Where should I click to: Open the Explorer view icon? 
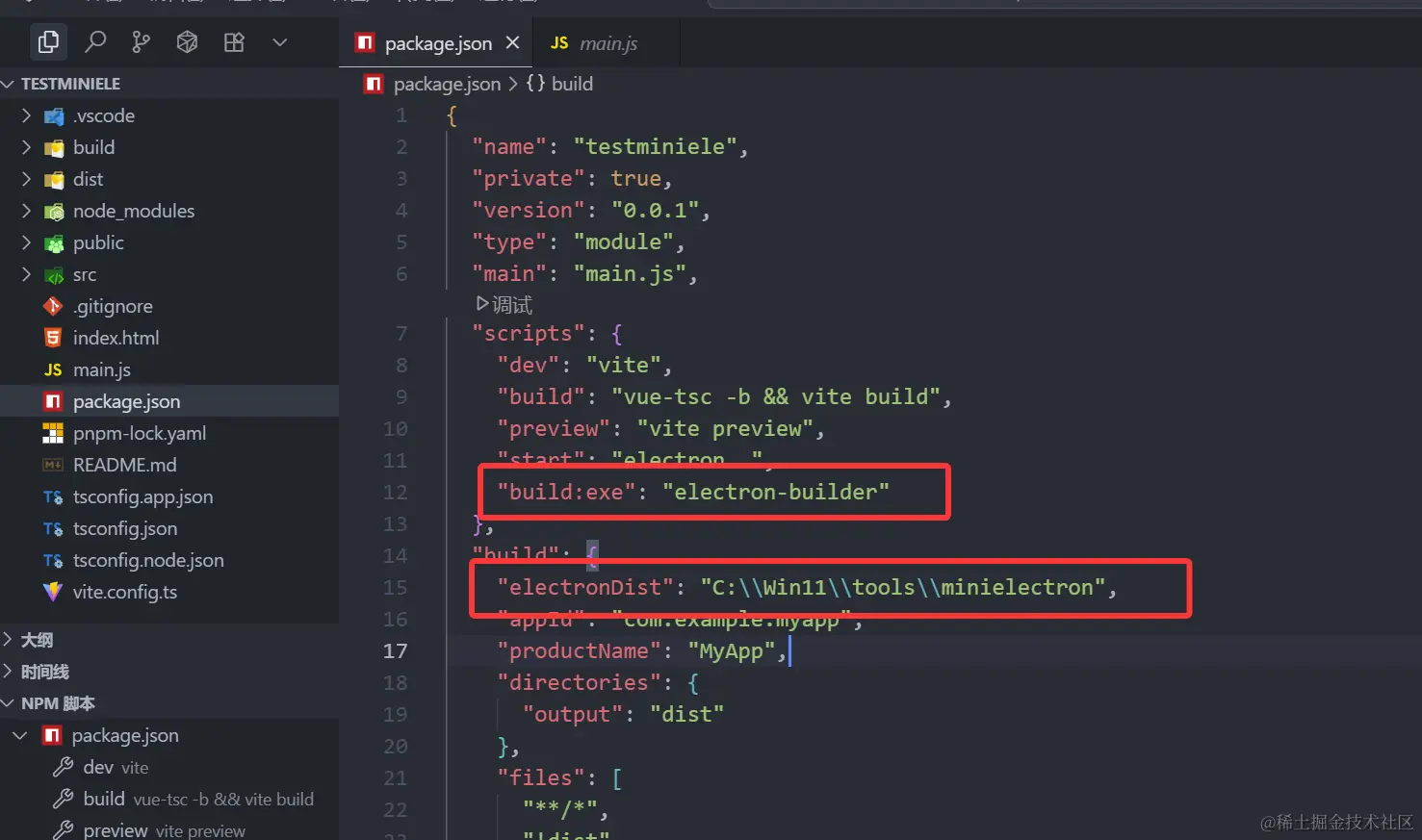[x=48, y=41]
